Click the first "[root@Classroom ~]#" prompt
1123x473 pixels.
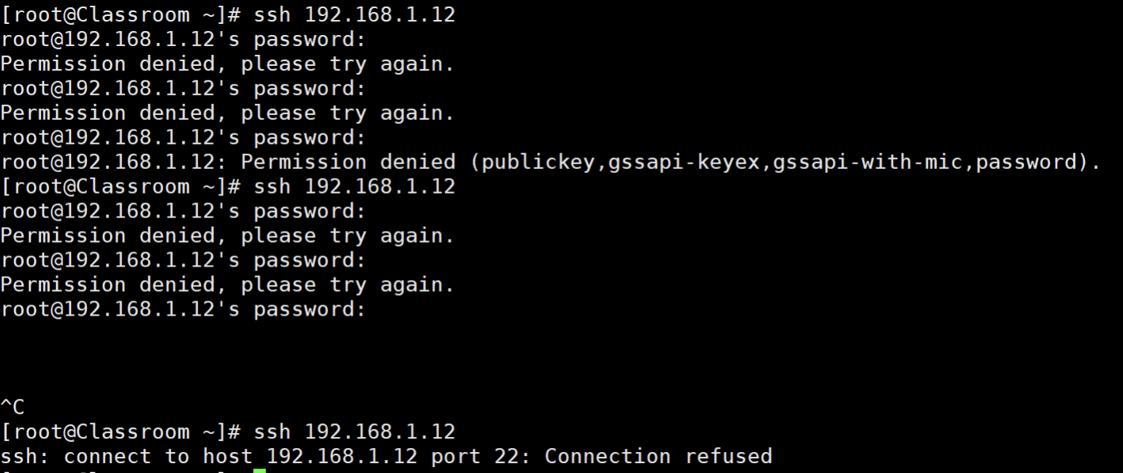[x=120, y=15]
